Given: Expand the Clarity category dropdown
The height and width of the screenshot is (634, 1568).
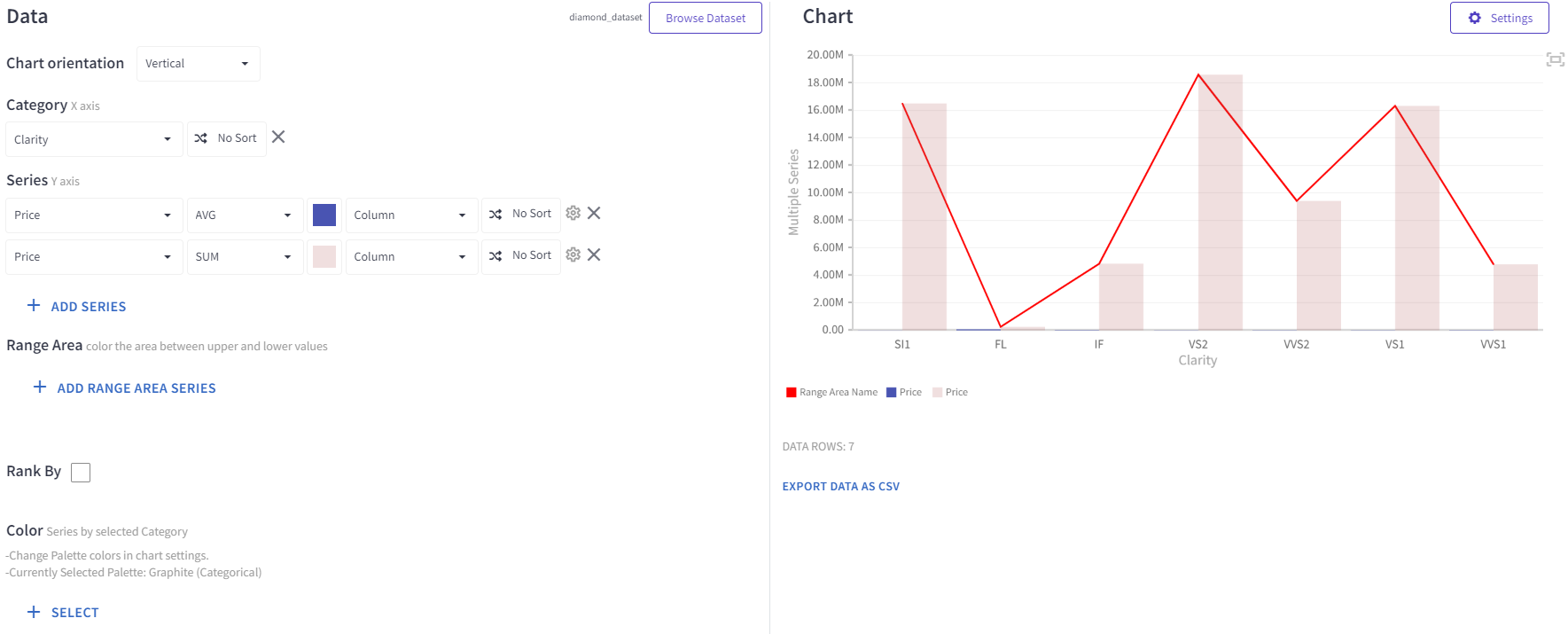Looking at the screenshot, I should [93, 140].
